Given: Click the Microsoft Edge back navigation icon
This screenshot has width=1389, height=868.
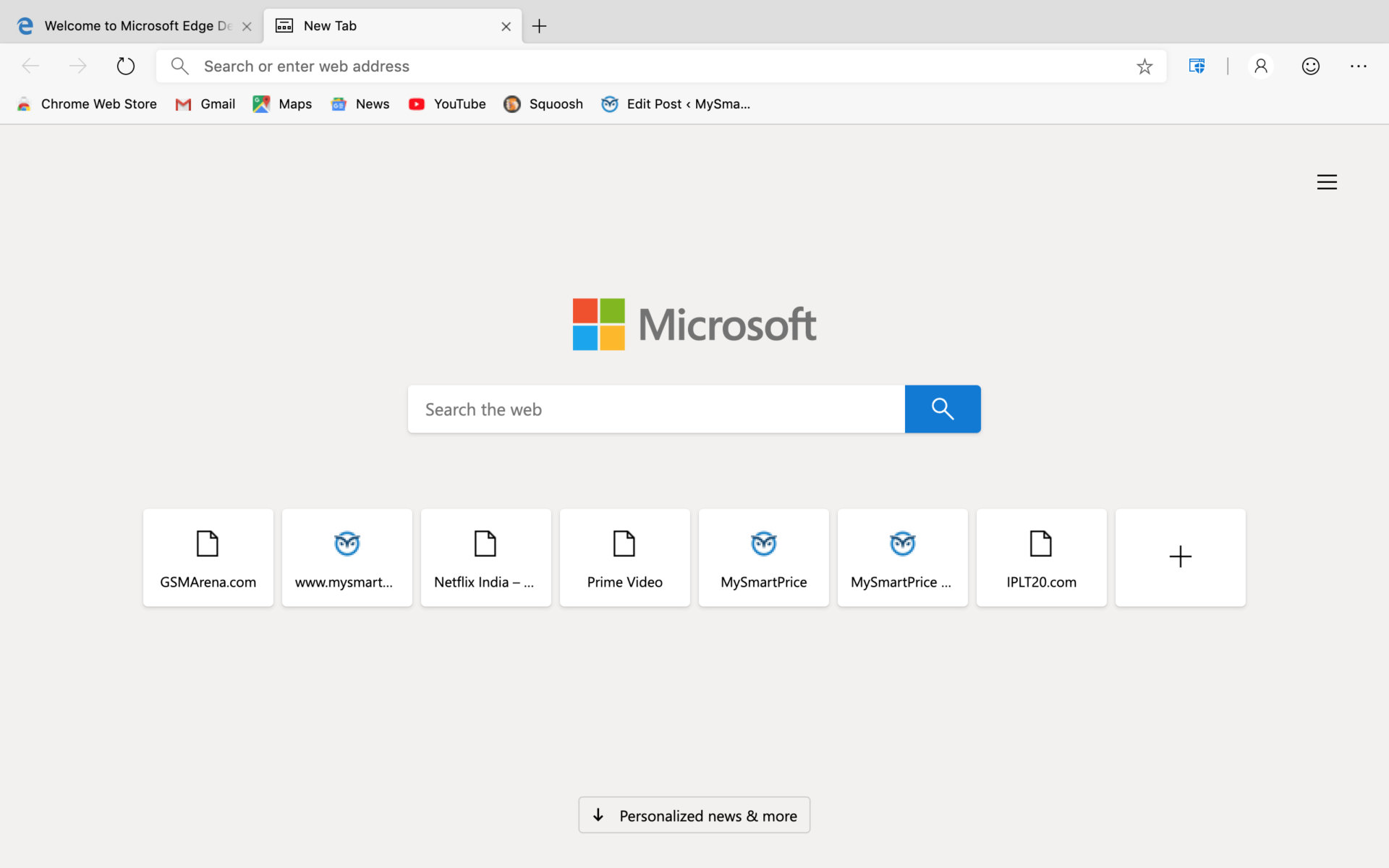Looking at the screenshot, I should (30, 66).
